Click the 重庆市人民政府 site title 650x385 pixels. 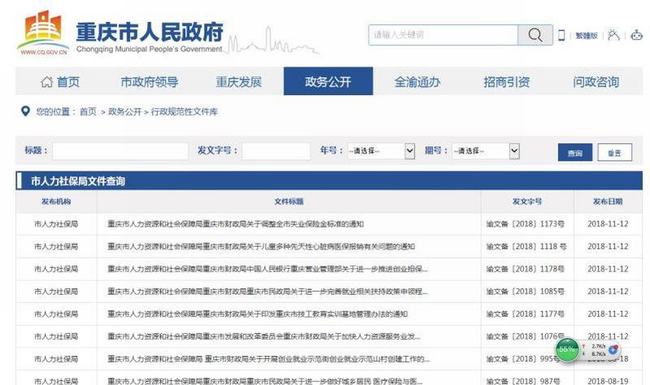(150, 32)
